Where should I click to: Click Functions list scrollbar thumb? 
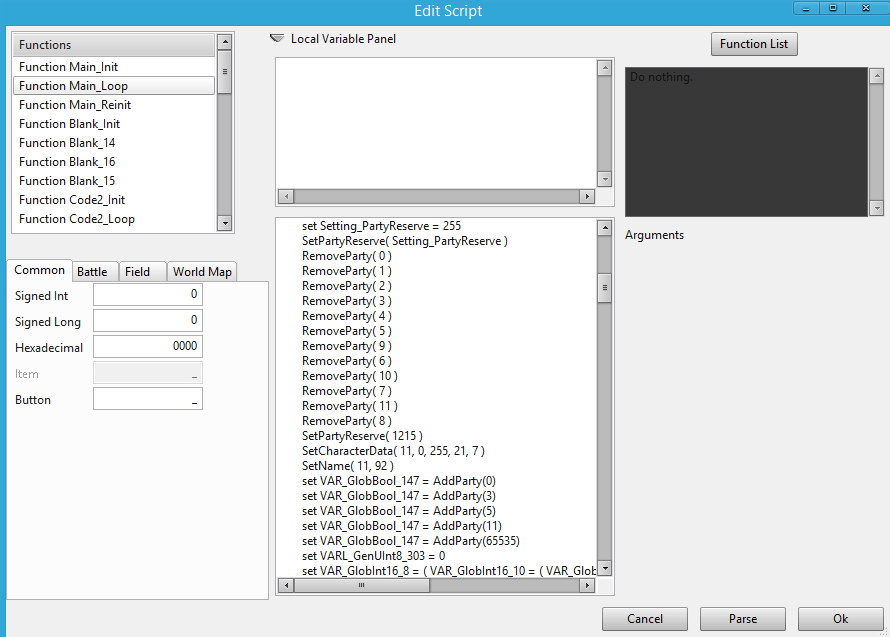click(x=225, y=72)
